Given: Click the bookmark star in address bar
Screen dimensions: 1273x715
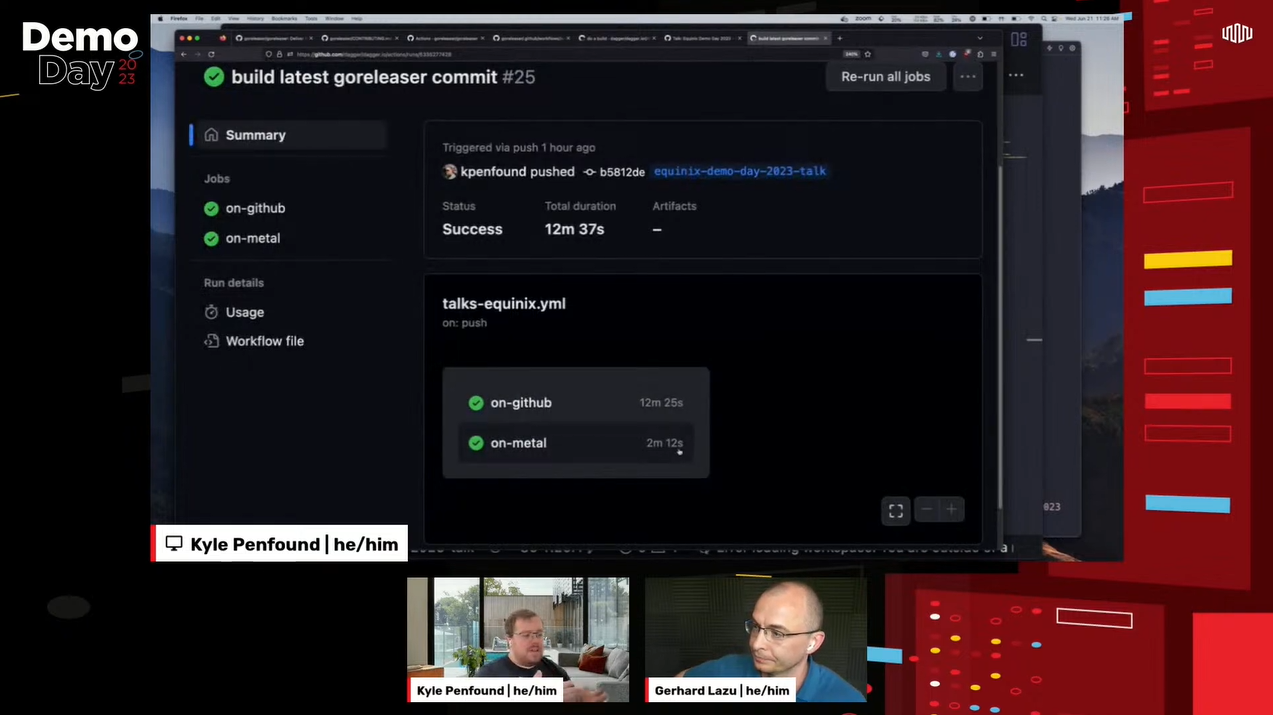Looking at the screenshot, I should pos(867,54).
